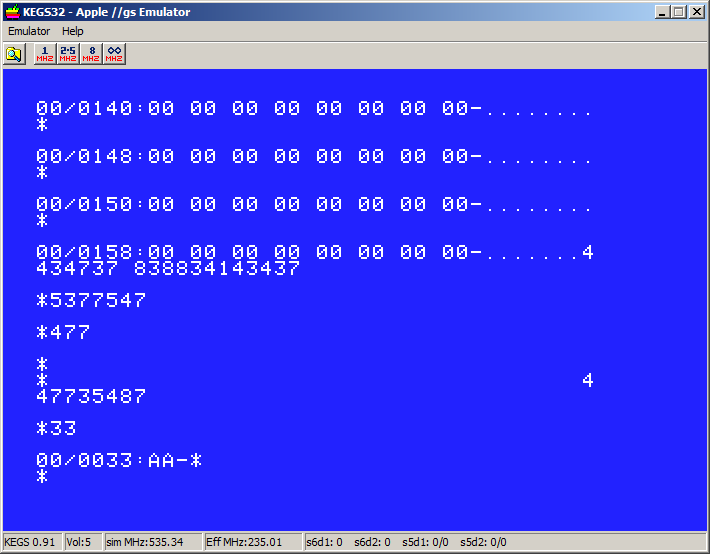Viewport: 710px width, 554px height.
Task: Set emulation speed to 1 MHz
Action: coord(45,54)
